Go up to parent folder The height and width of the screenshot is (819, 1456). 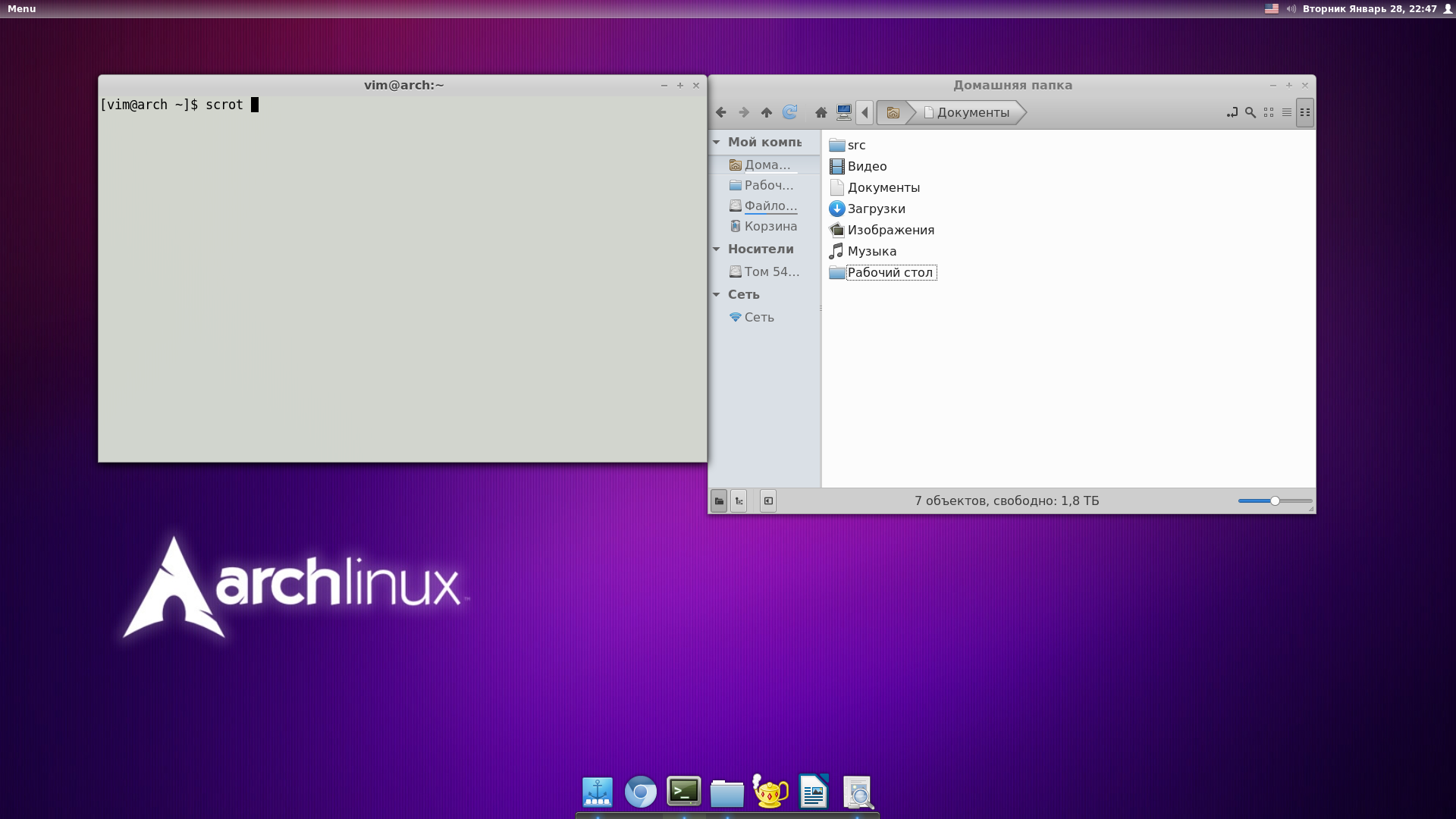tap(767, 112)
